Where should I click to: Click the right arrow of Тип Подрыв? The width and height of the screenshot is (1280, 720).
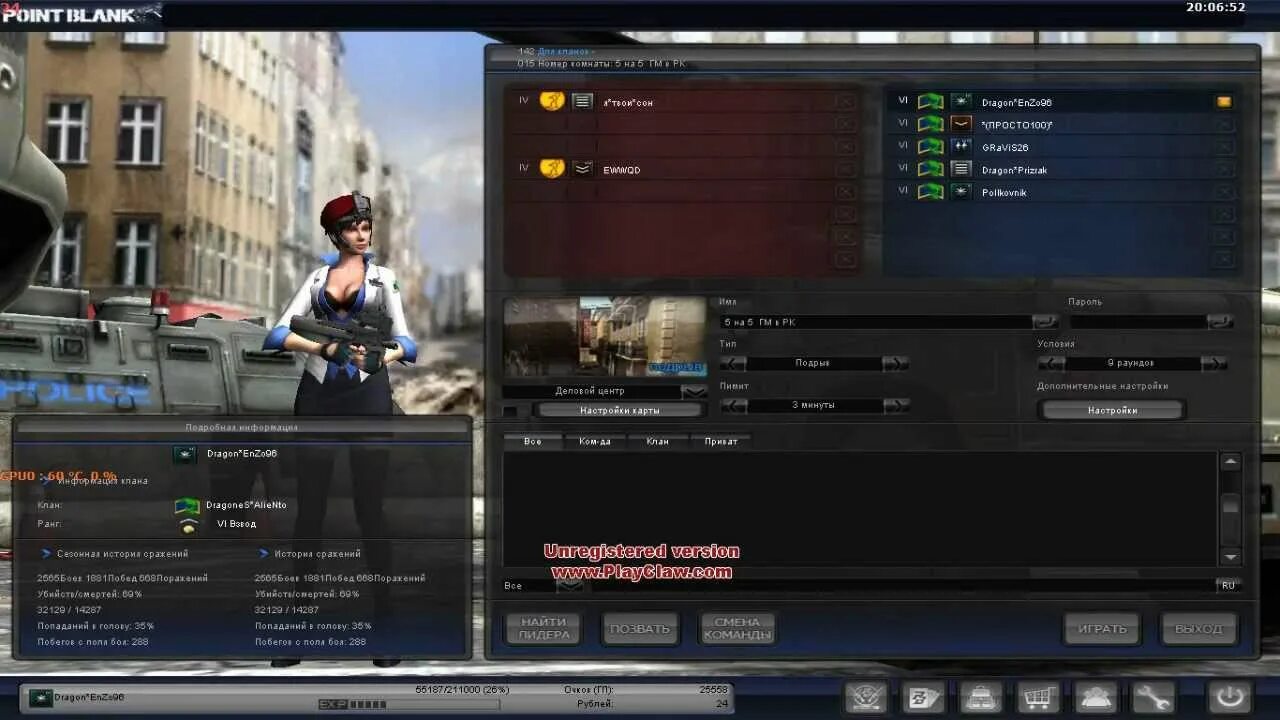coord(896,363)
